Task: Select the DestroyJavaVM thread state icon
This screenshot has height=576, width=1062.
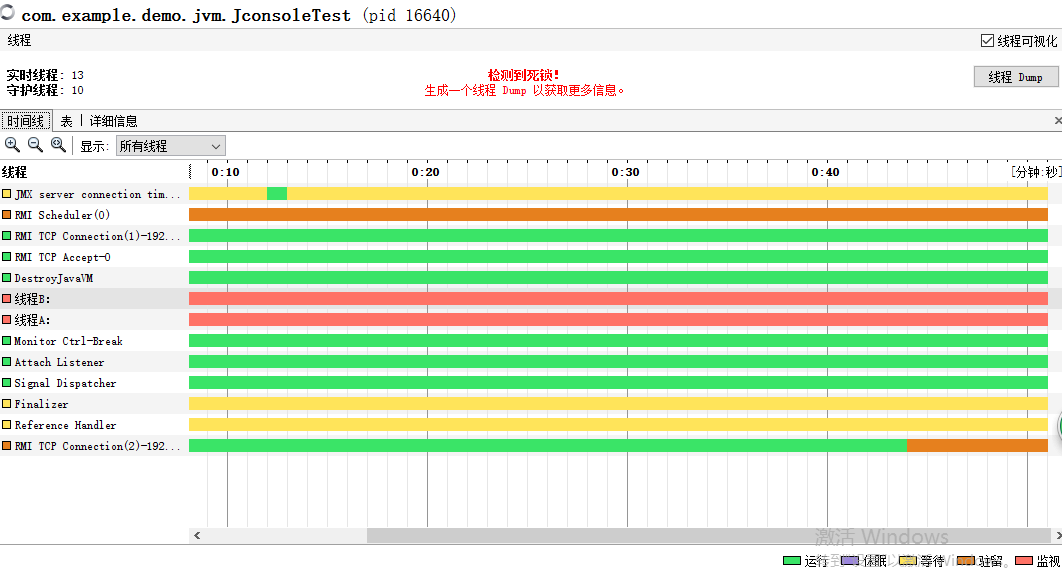Action: pos(6,278)
